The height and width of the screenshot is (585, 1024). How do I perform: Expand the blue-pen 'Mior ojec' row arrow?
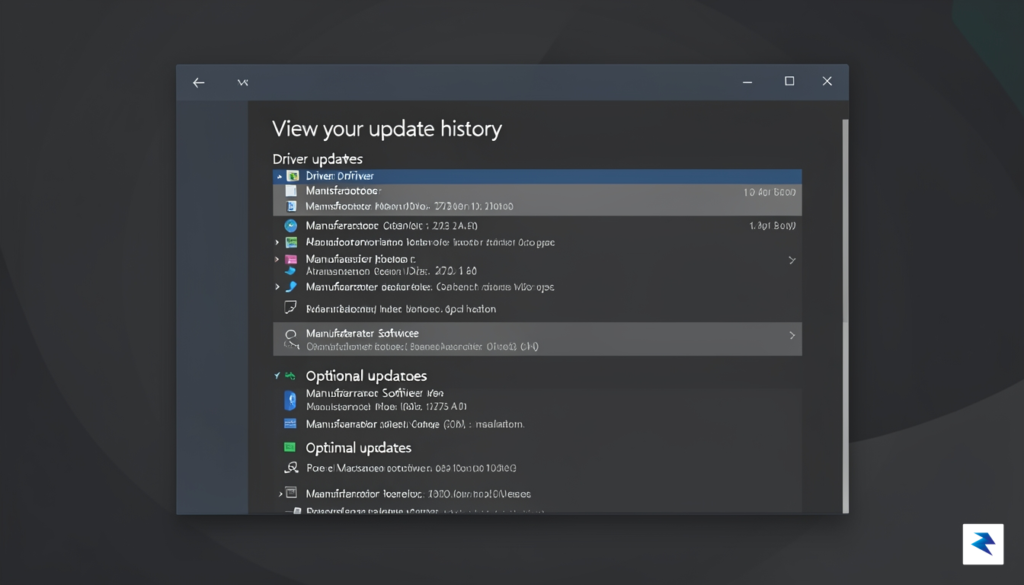click(277, 287)
